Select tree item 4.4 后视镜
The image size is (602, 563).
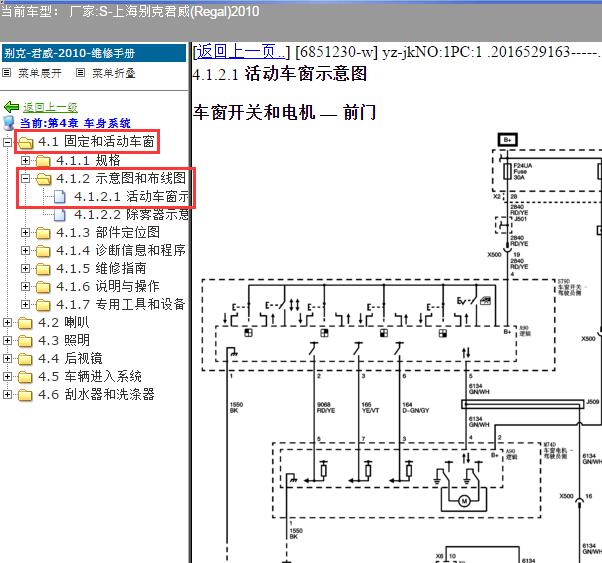(70, 359)
